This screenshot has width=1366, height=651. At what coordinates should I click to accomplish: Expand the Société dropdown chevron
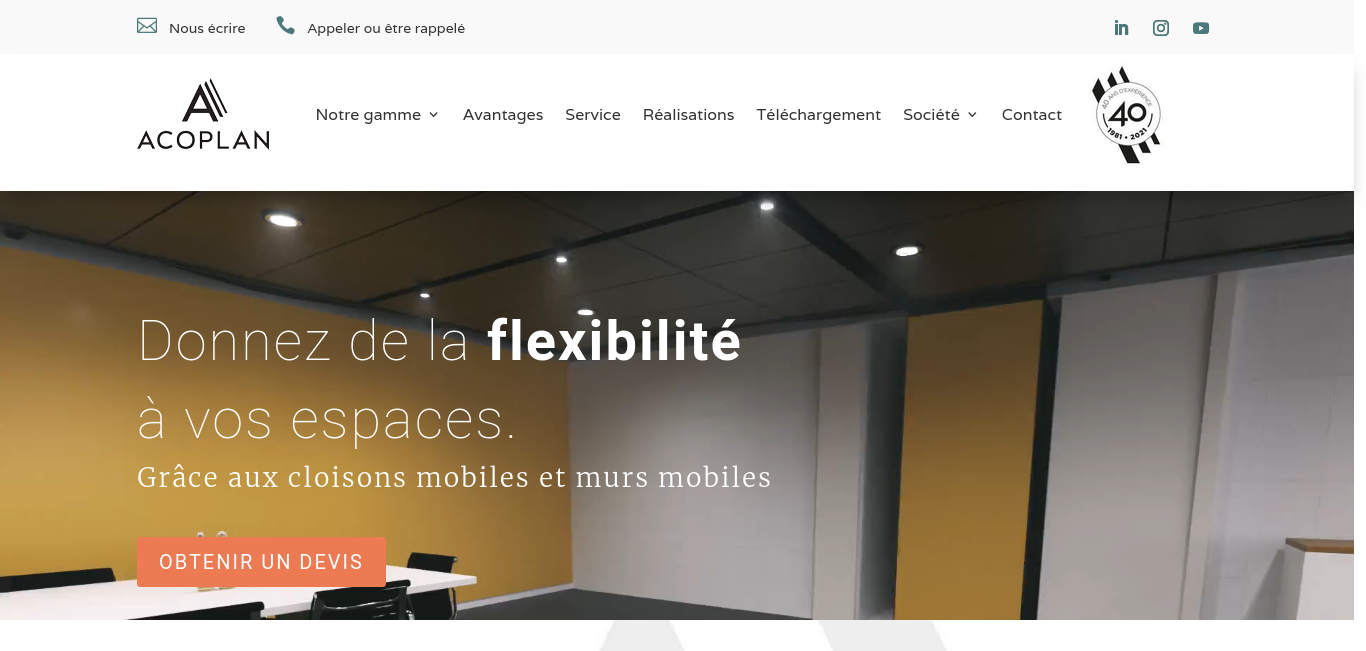(x=972, y=115)
